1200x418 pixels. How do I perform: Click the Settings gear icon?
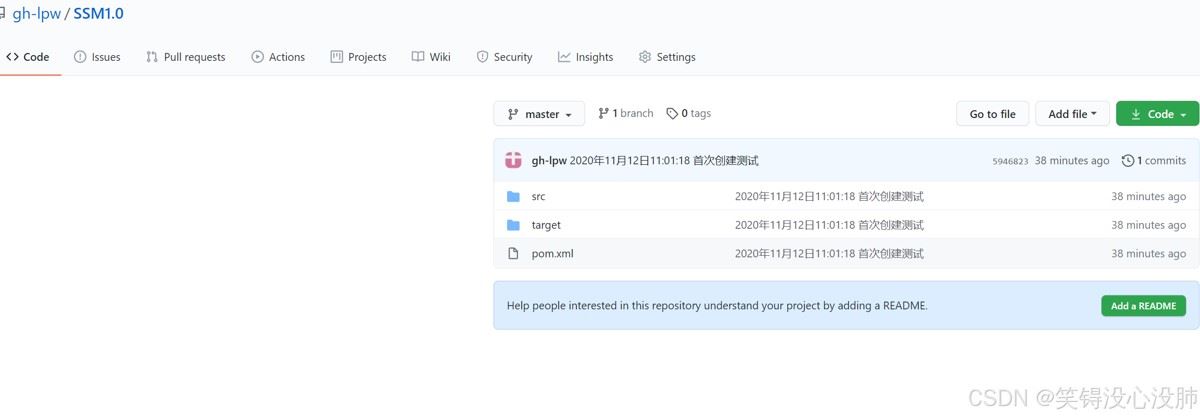click(645, 57)
